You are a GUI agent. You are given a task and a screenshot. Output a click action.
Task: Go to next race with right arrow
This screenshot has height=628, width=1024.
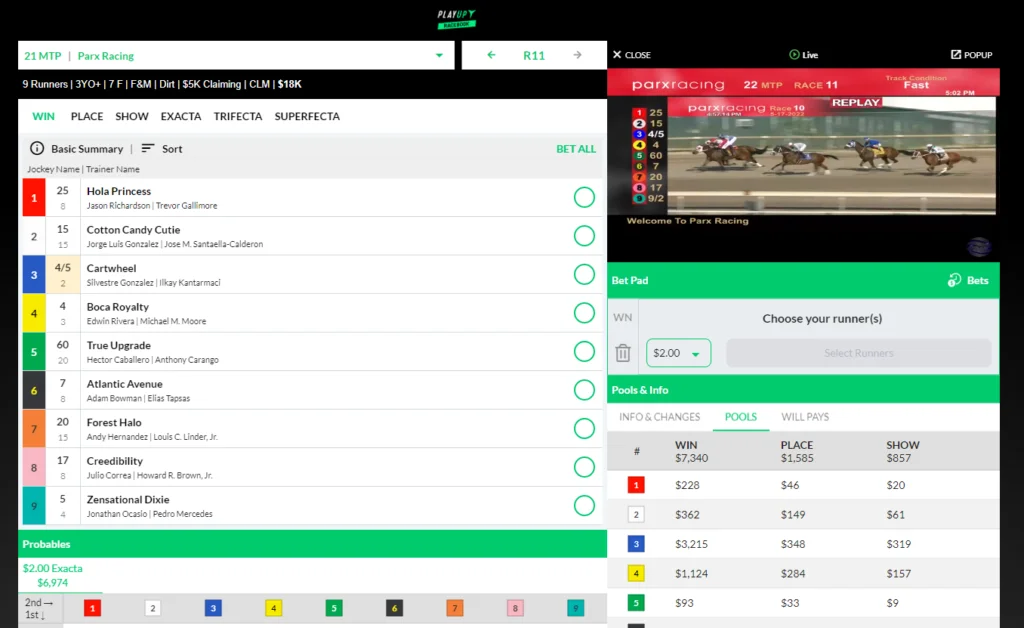(577, 55)
